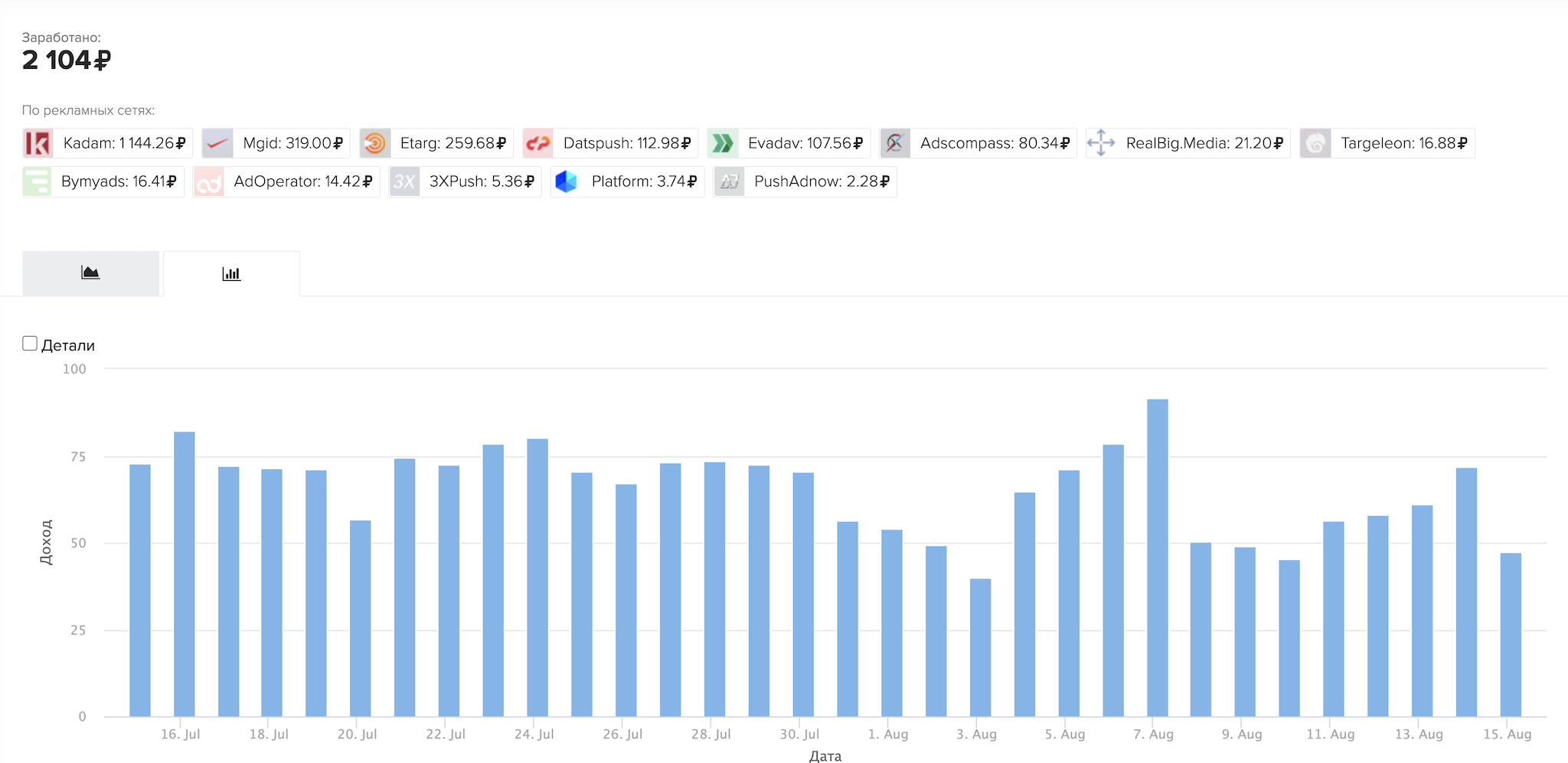Click the AdOperator pink logo icon
Screen dimensions: 1568x763
(208, 181)
